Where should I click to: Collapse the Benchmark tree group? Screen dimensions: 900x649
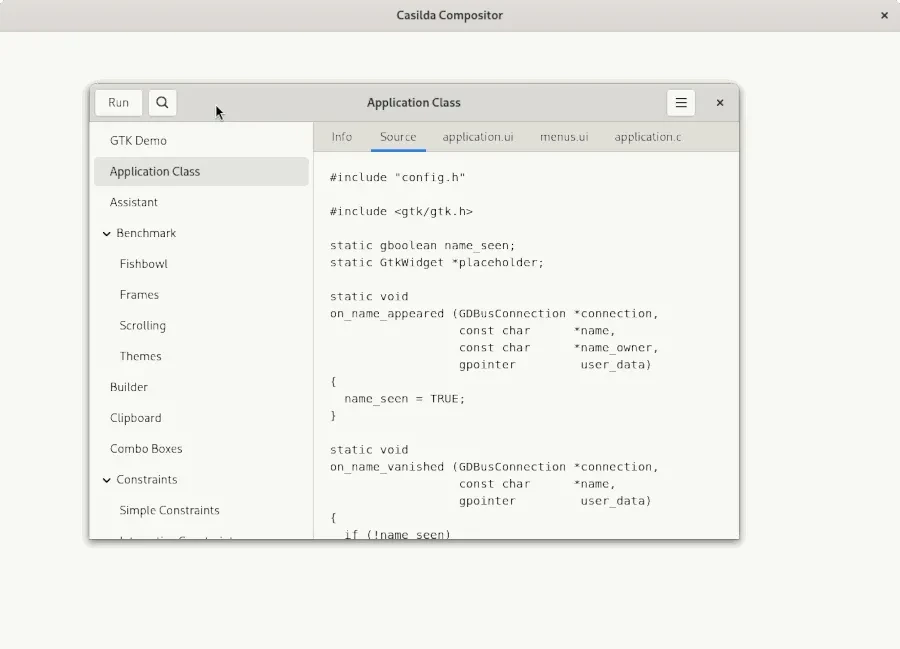pos(107,233)
